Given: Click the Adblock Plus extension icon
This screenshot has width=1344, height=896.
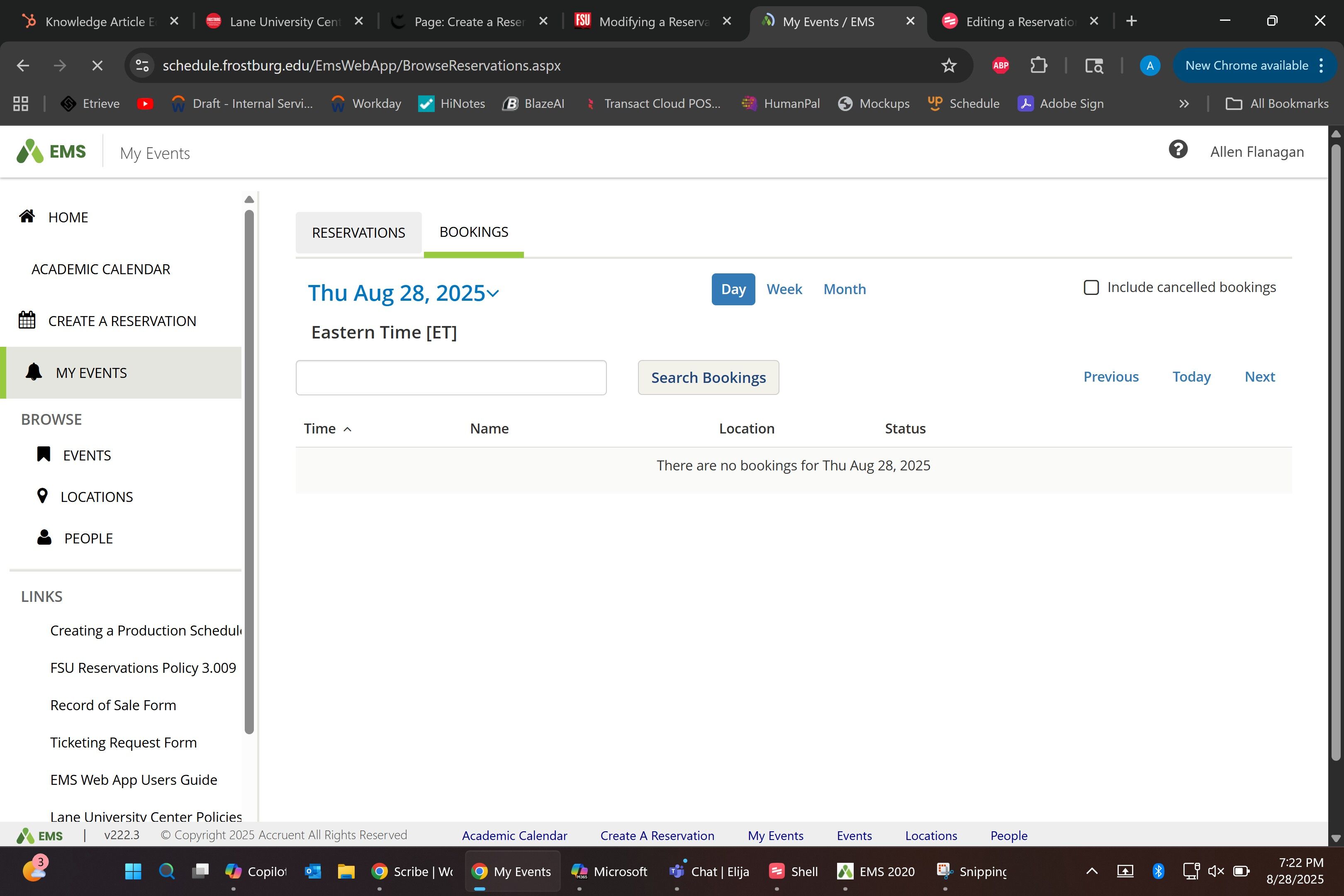Looking at the screenshot, I should [1001, 66].
